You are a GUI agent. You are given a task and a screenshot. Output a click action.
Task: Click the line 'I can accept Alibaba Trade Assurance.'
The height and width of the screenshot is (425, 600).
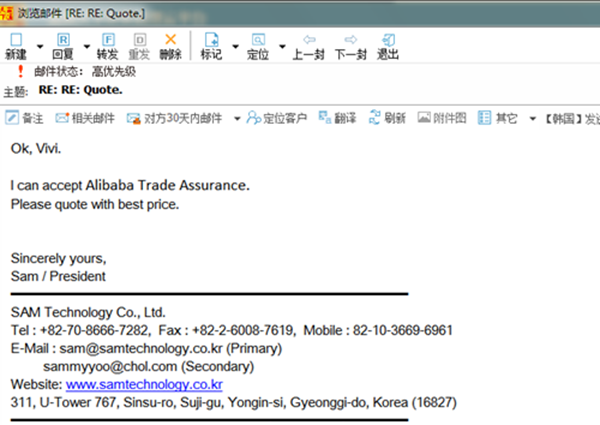click(130, 186)
